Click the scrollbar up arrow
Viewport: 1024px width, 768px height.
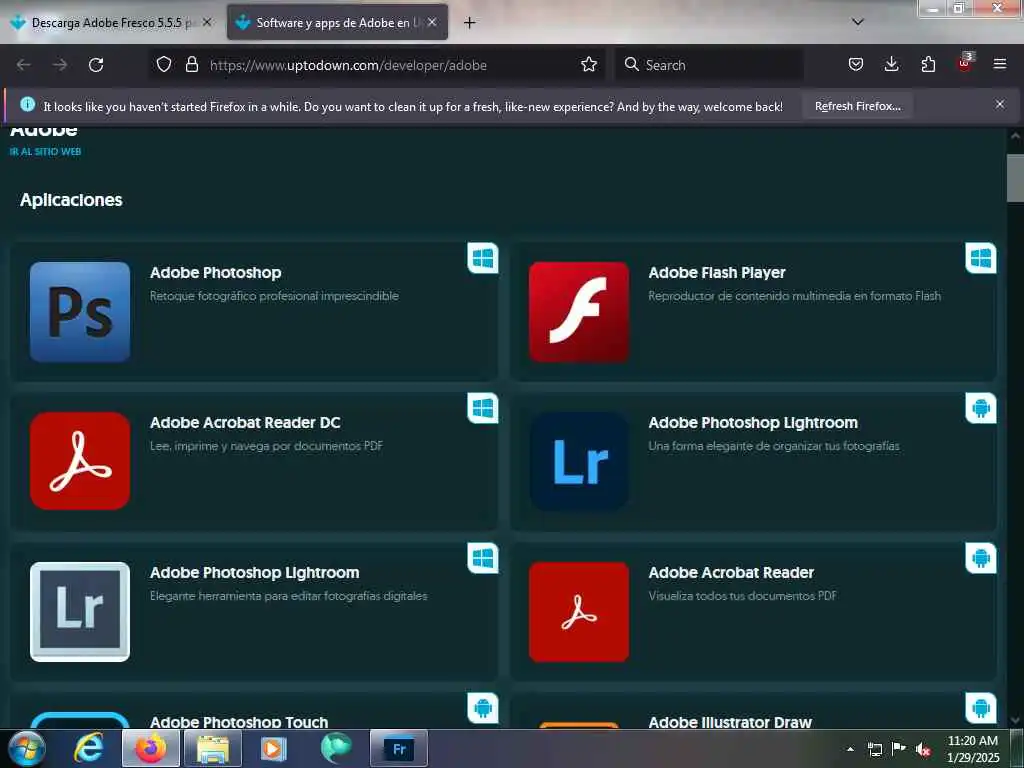click(1015, 136)
